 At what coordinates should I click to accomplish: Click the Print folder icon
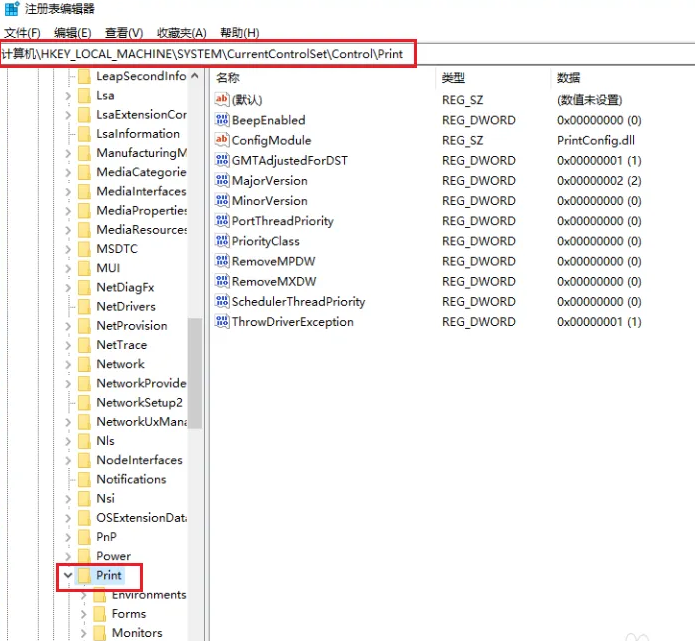coord(84,575)
